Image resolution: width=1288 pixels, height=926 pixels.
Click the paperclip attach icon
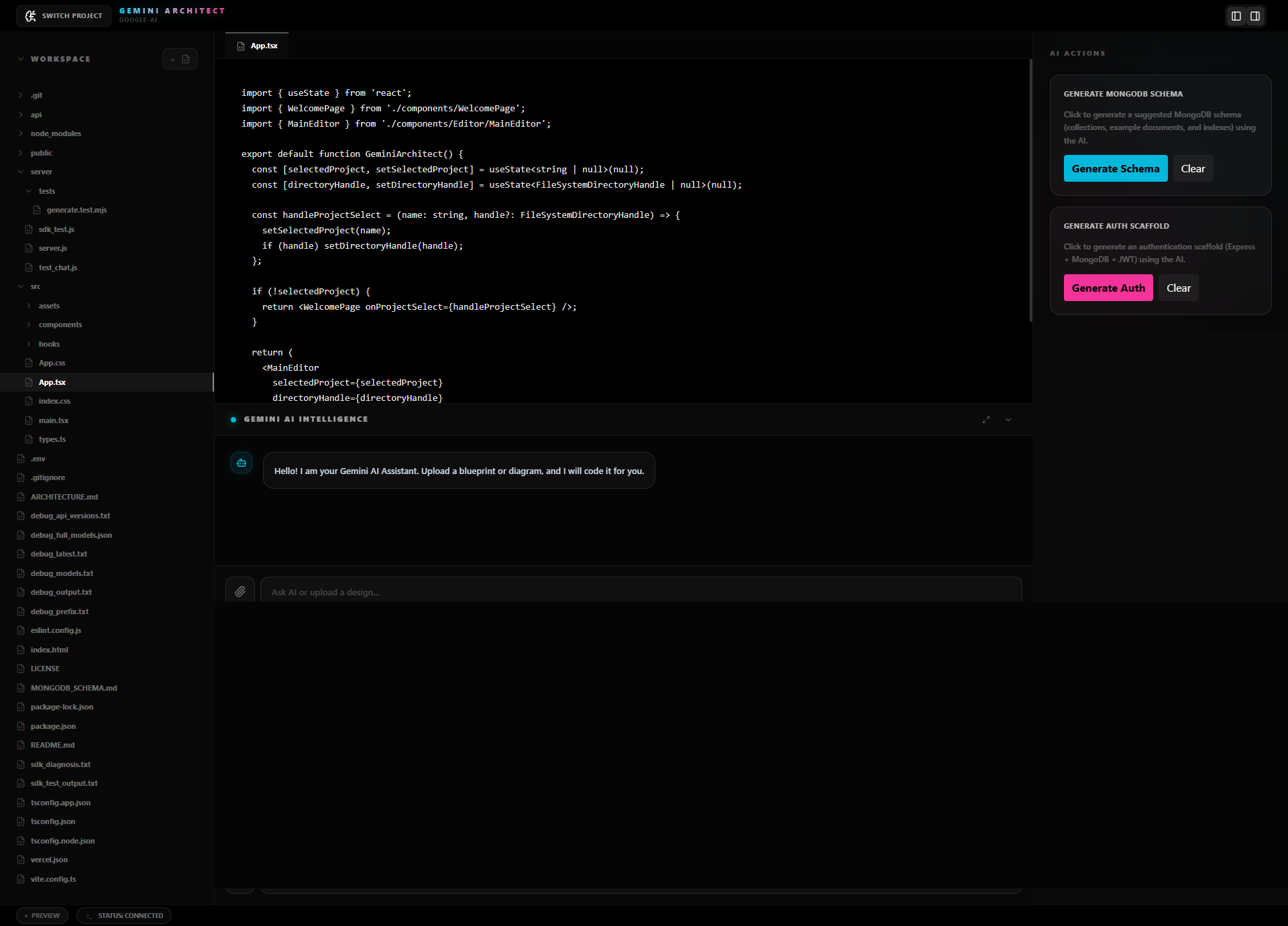click(x=240, y=591)
